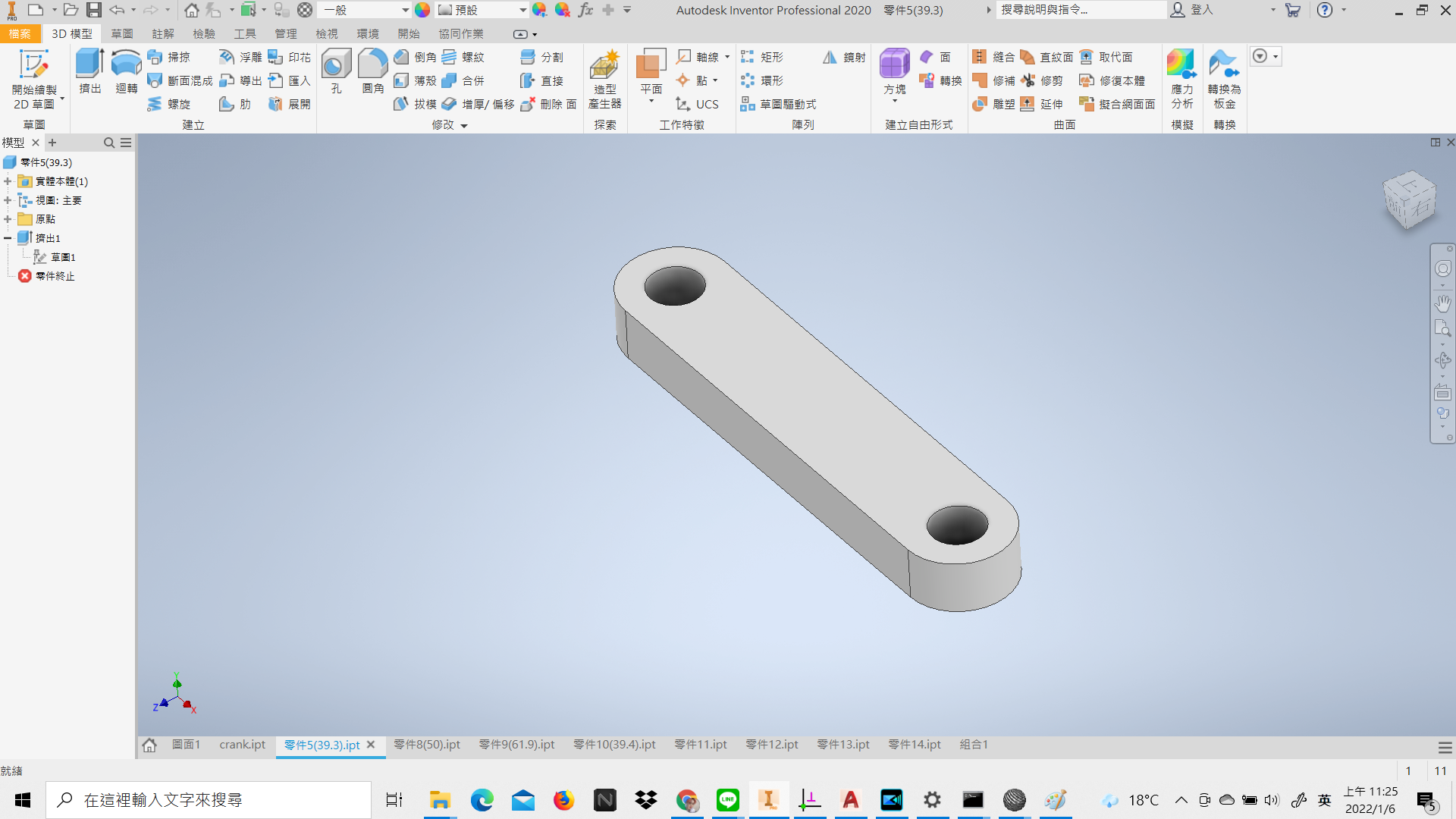Activate the Pan hand tool in navigation bar

point(1442,303)
